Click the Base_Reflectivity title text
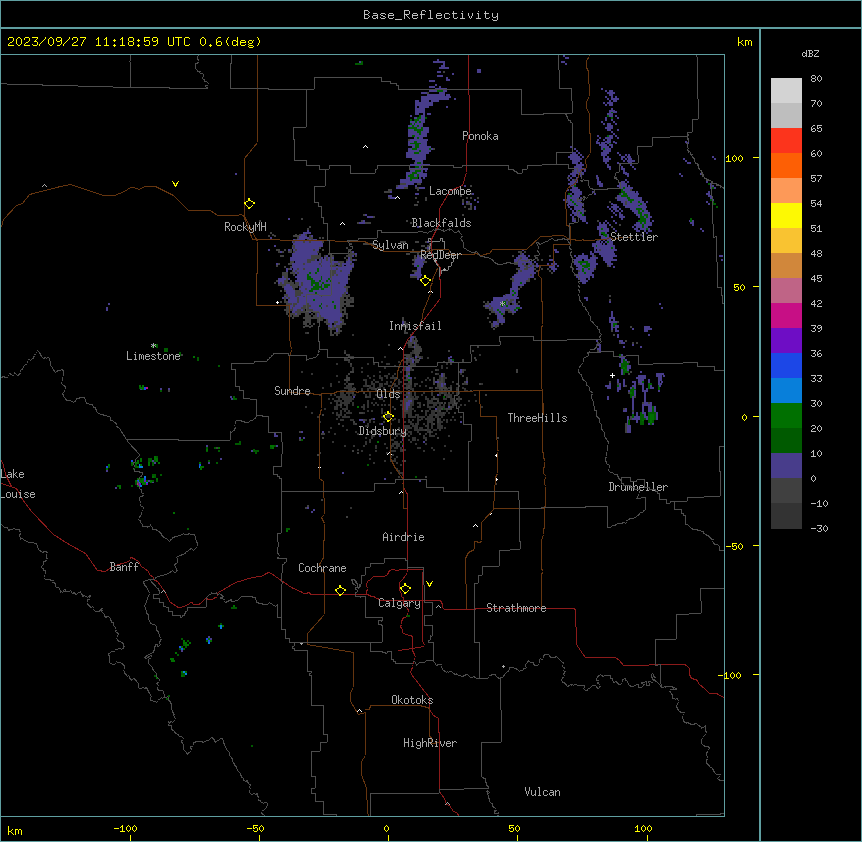The image size is (862, 842). pos(431,15)
